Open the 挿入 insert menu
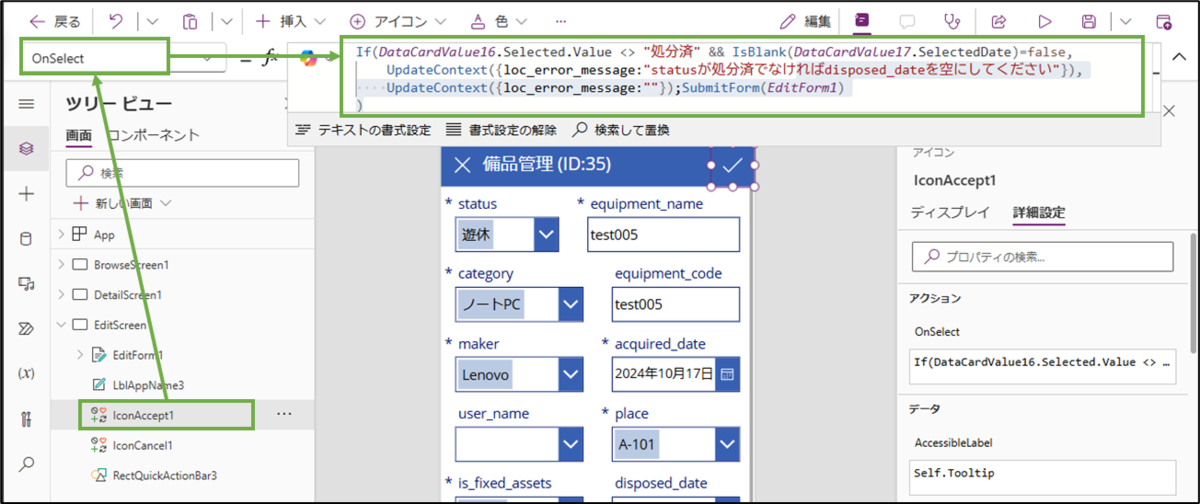Screen dimensions: 1200x504 click(290, 20)
